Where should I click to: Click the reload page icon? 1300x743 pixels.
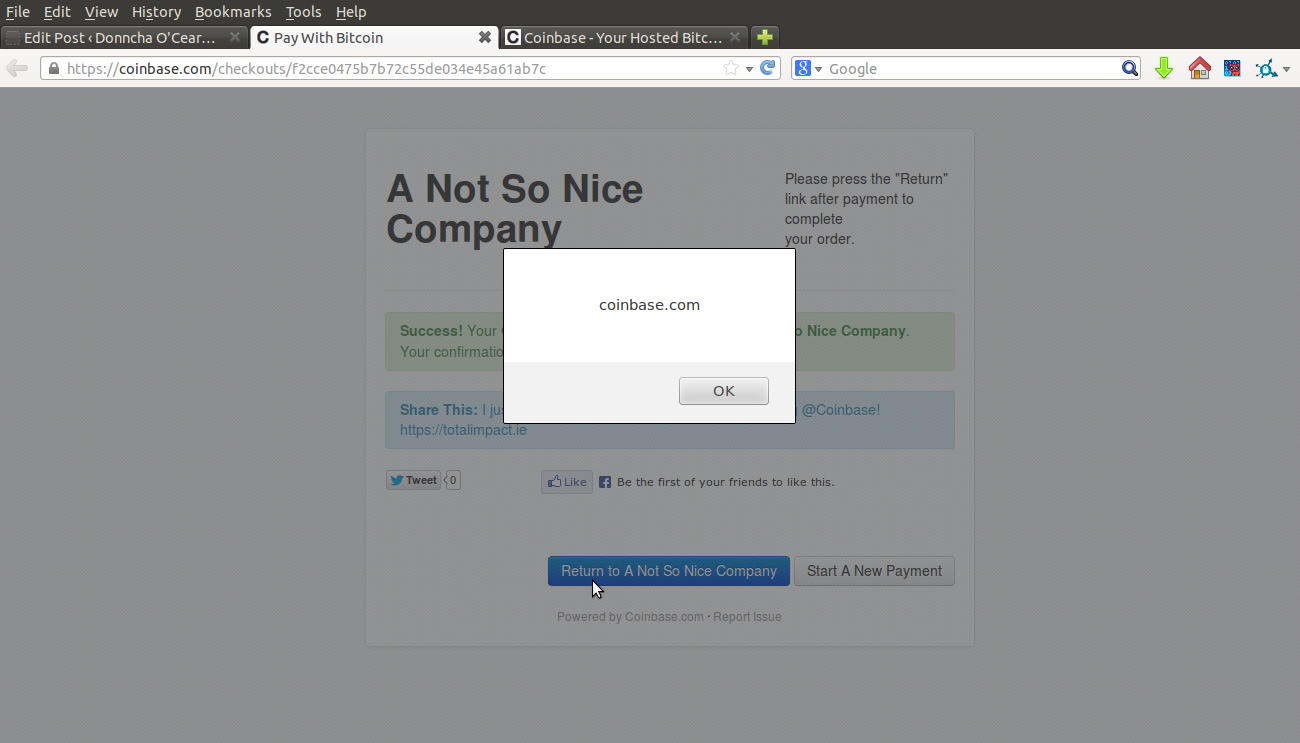click(766, 68)
